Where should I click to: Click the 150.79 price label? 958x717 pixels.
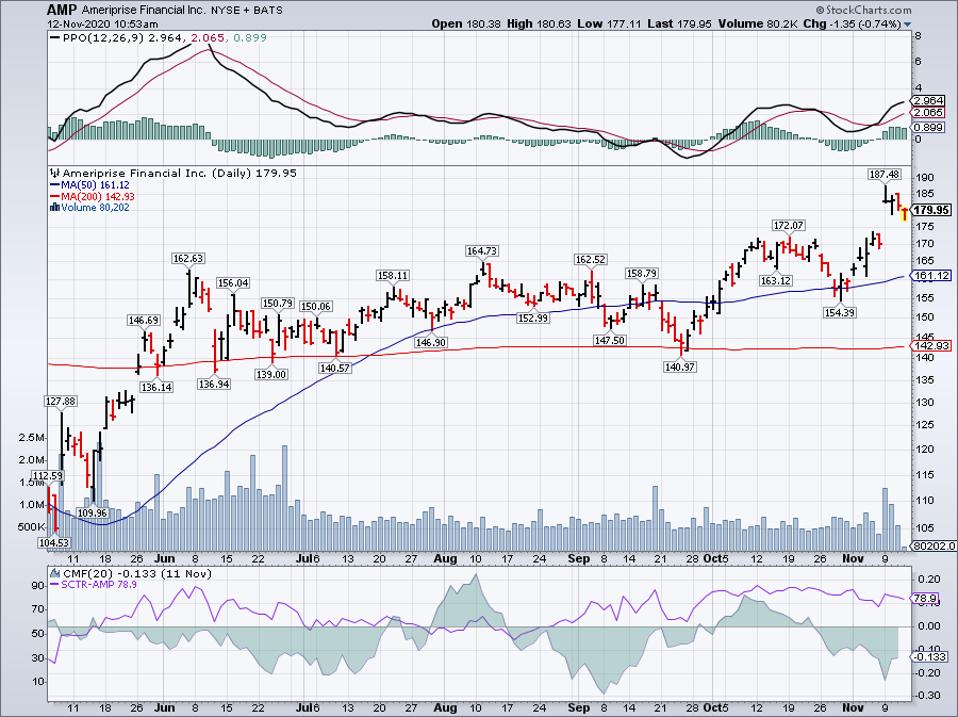(x=277, y=303)
